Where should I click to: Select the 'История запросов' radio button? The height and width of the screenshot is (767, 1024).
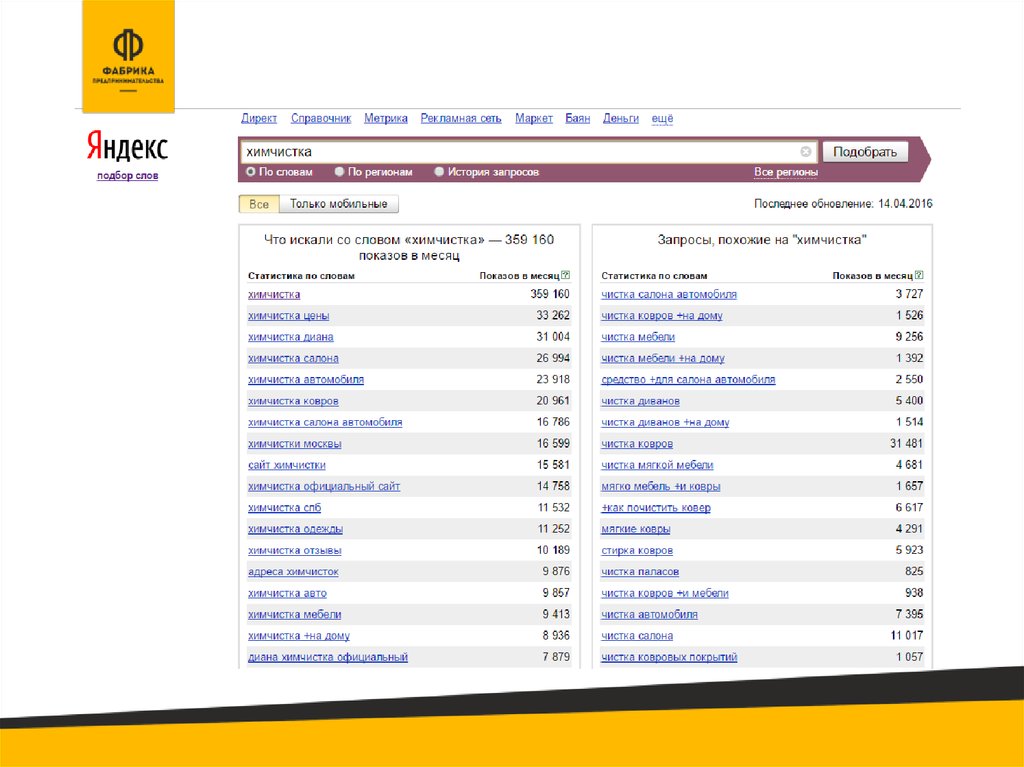439,172
